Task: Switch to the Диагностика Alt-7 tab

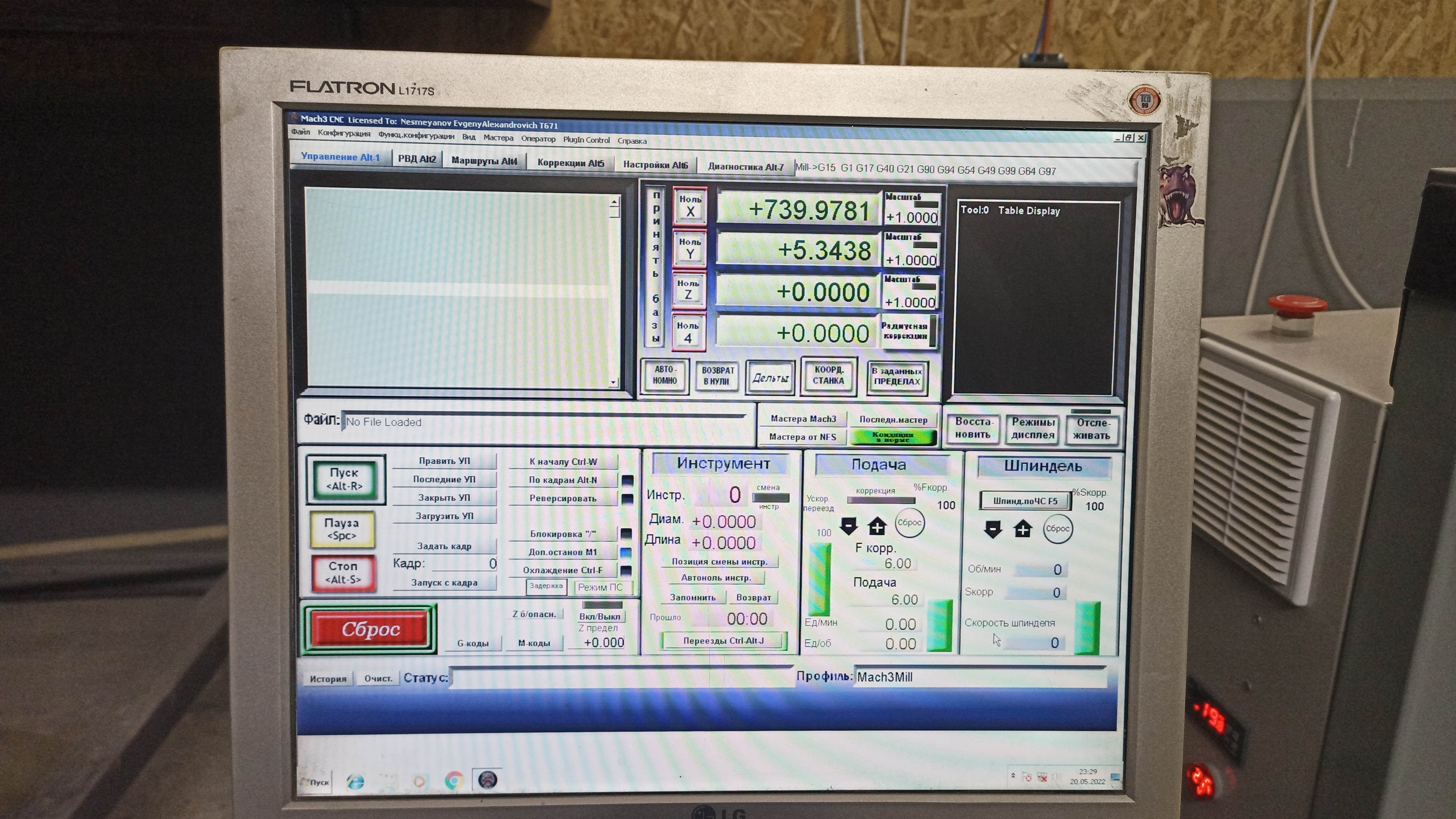Action: [x=745, y=167]
